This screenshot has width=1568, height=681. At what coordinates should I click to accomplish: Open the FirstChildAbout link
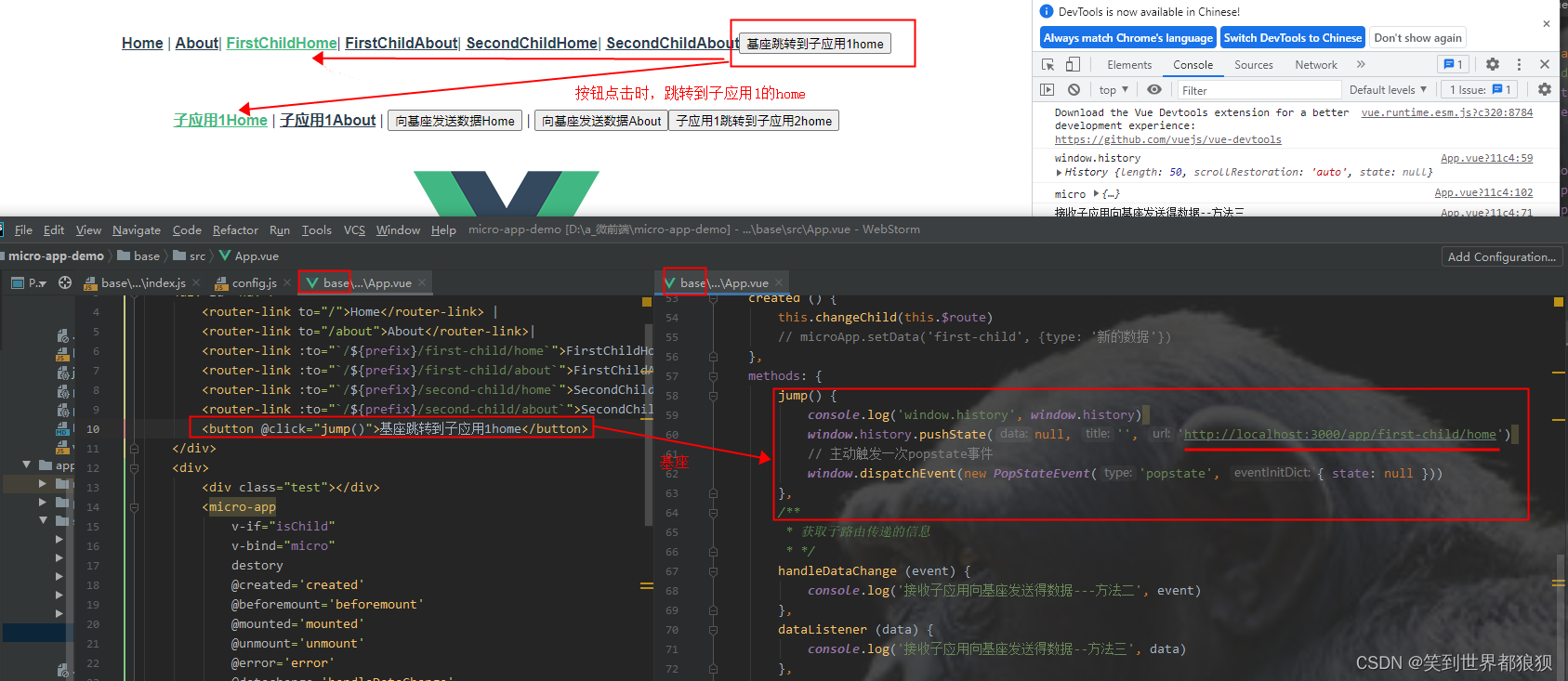(x=401, y=43)
